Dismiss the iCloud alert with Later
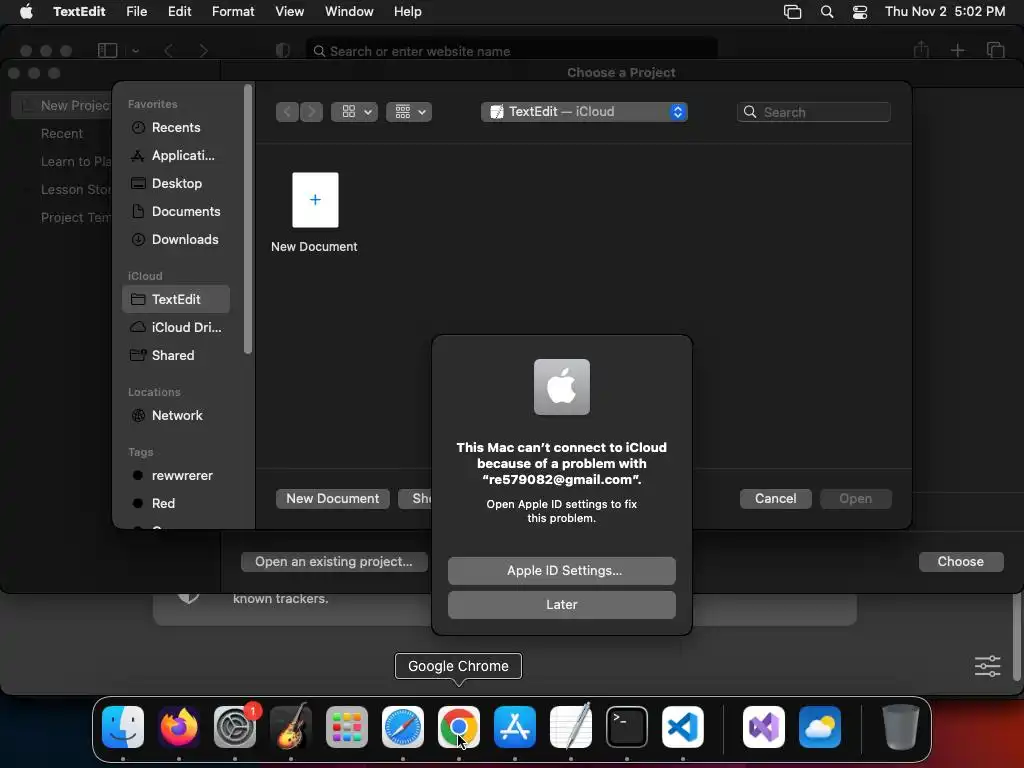This screenshot has width=1024, height=768. tap(562, 605)
